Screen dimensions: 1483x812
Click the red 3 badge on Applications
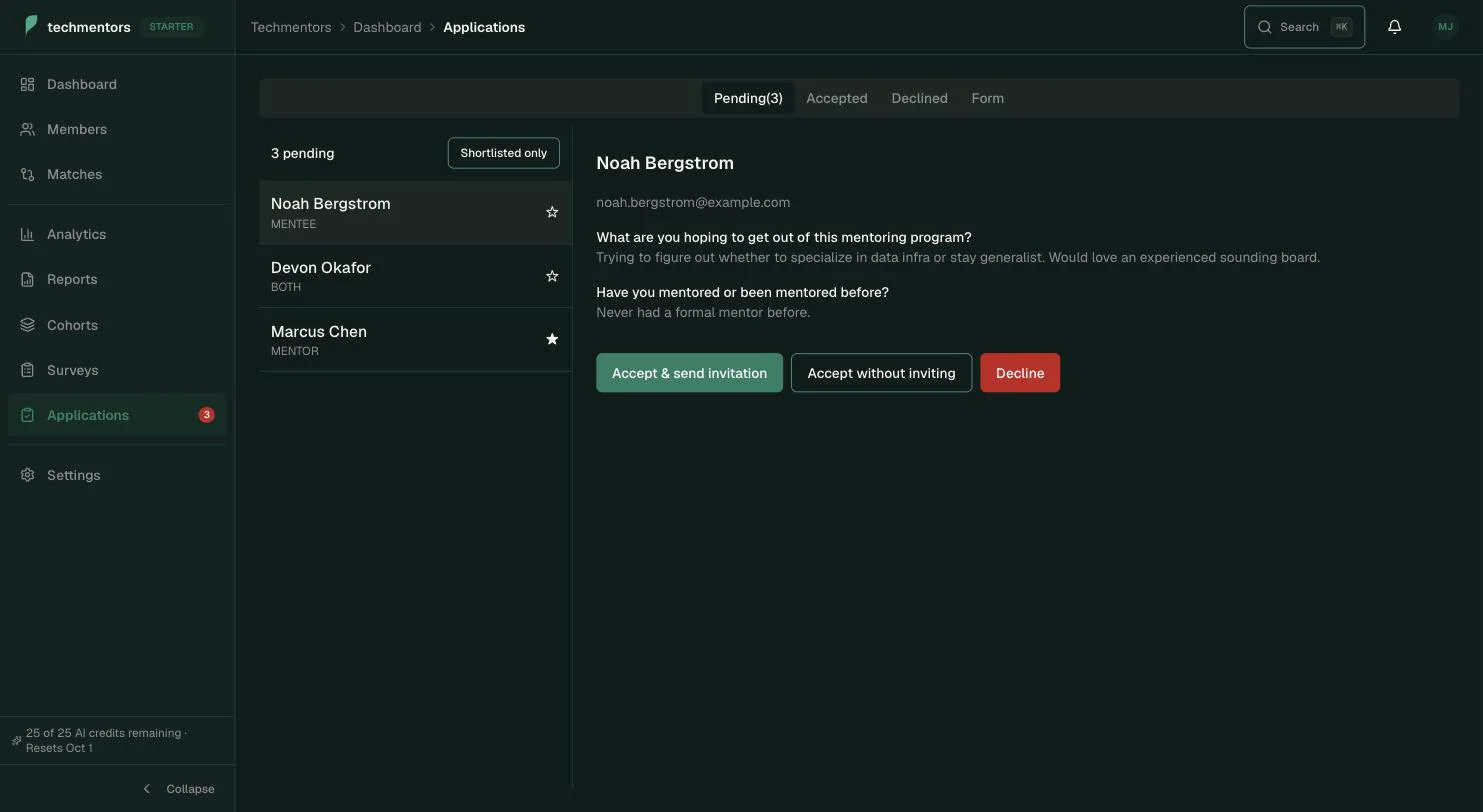click(206, 415)
